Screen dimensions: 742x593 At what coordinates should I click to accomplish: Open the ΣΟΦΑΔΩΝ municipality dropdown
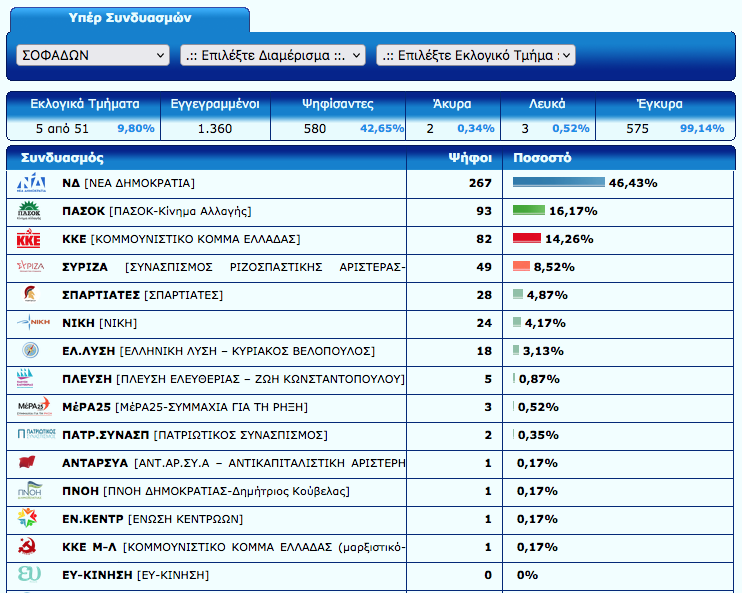(x=93, y=56)
